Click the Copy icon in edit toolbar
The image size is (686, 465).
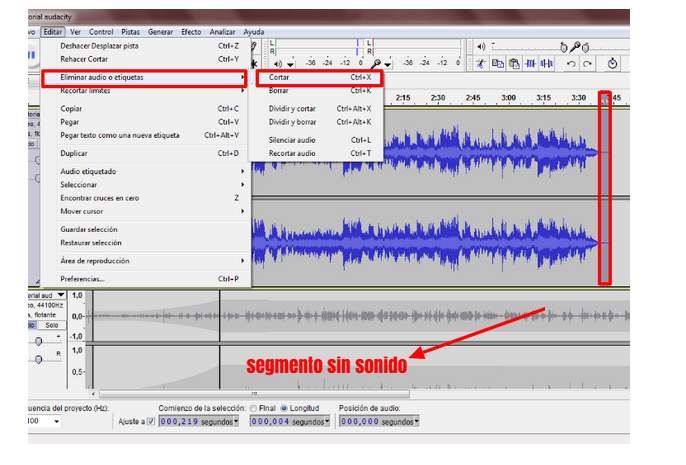point(497,63)
